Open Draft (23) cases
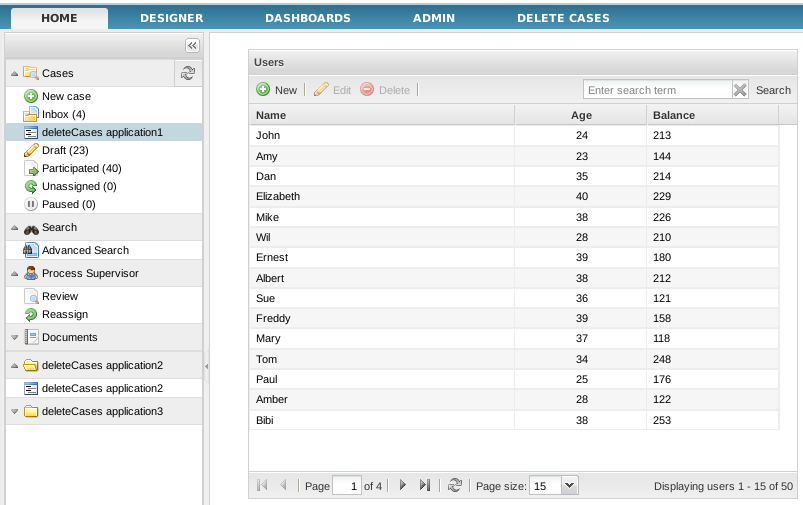The width and height of the screenshot is (803, 505). point(65,150)
